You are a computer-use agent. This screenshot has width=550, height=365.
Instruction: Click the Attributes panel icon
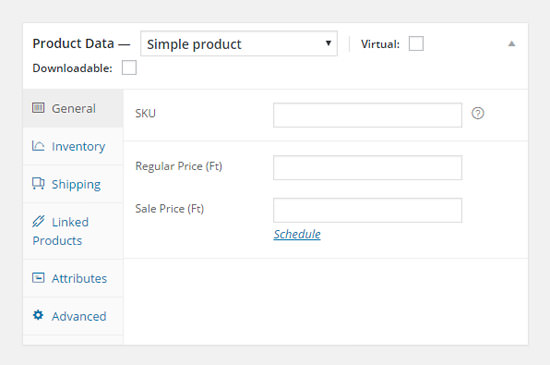tap(38, 278)
